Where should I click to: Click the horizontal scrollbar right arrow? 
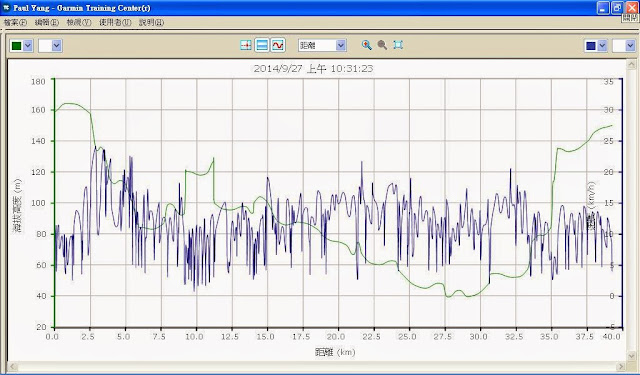(621, 366)
